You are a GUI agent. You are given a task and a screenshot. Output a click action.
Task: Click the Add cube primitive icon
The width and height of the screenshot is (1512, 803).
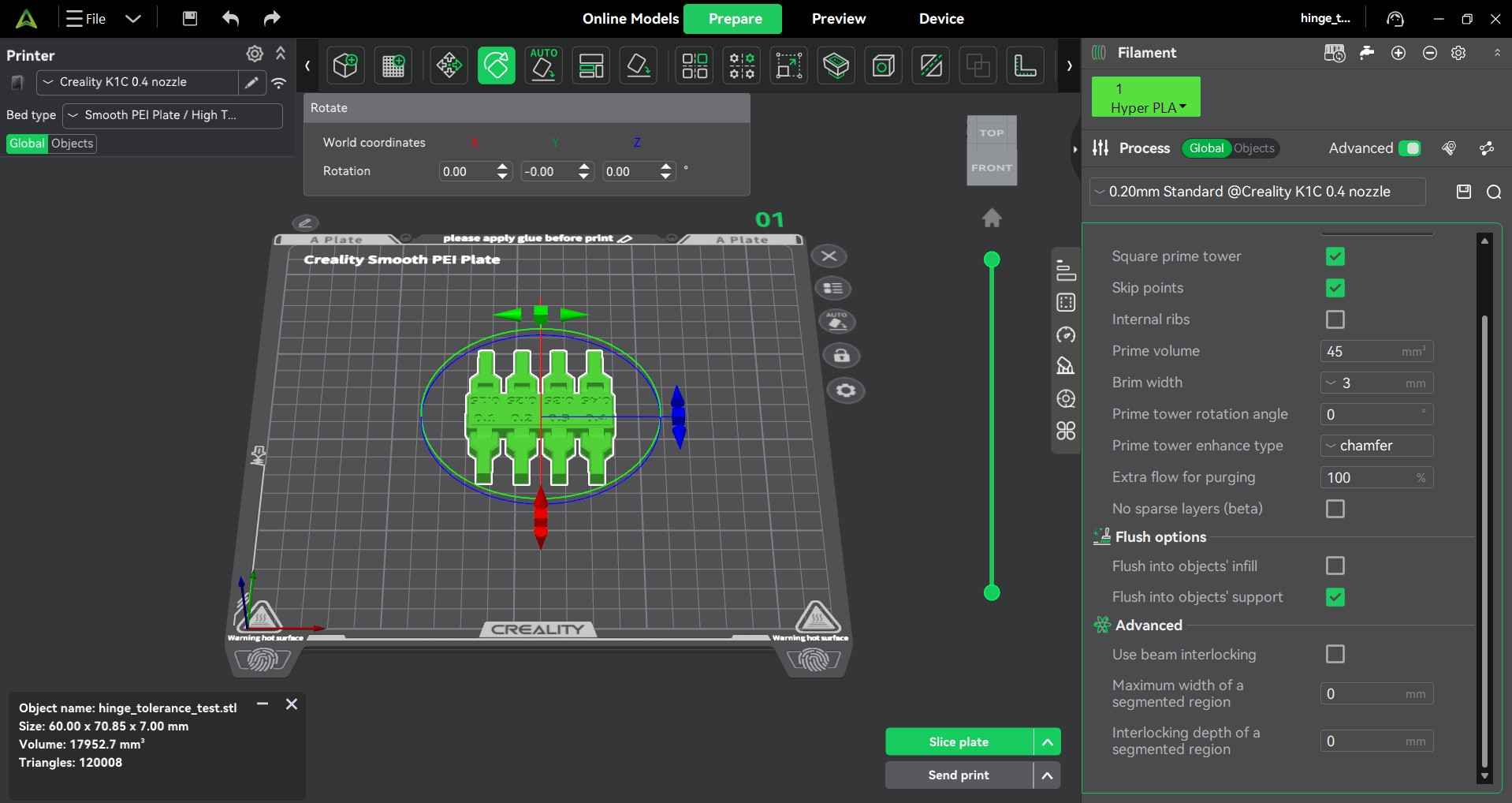(x=345, y=65)
